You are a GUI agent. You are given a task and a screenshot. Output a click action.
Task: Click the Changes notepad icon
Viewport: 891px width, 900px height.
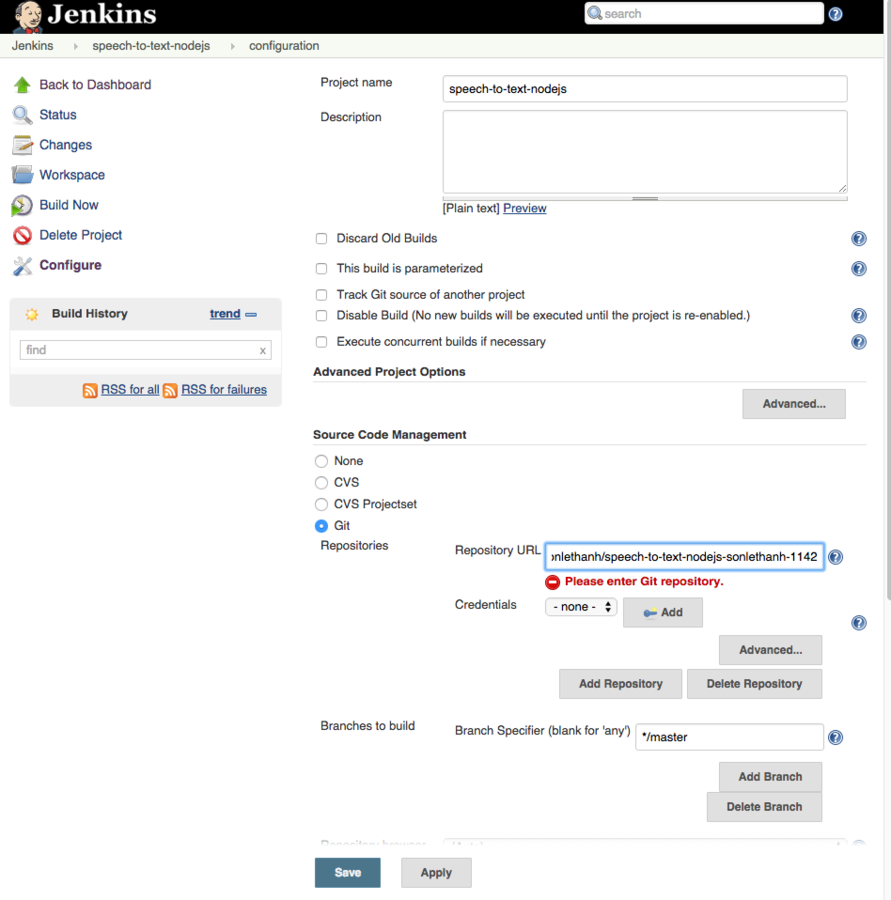click(x=22, y=145)
